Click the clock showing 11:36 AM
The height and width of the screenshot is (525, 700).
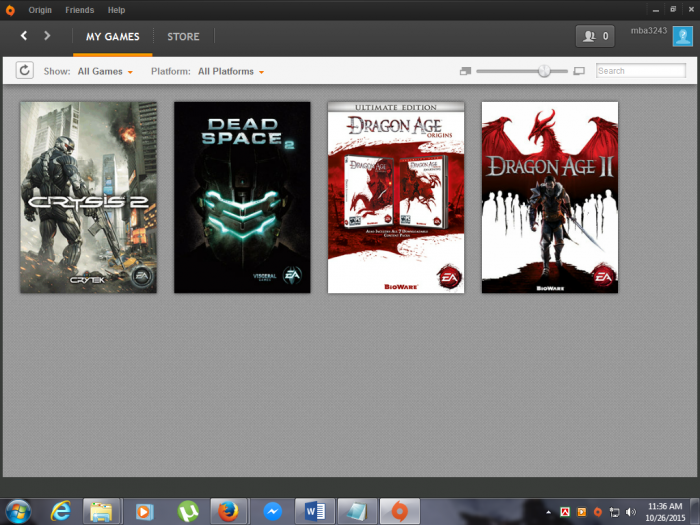(665, 512)
